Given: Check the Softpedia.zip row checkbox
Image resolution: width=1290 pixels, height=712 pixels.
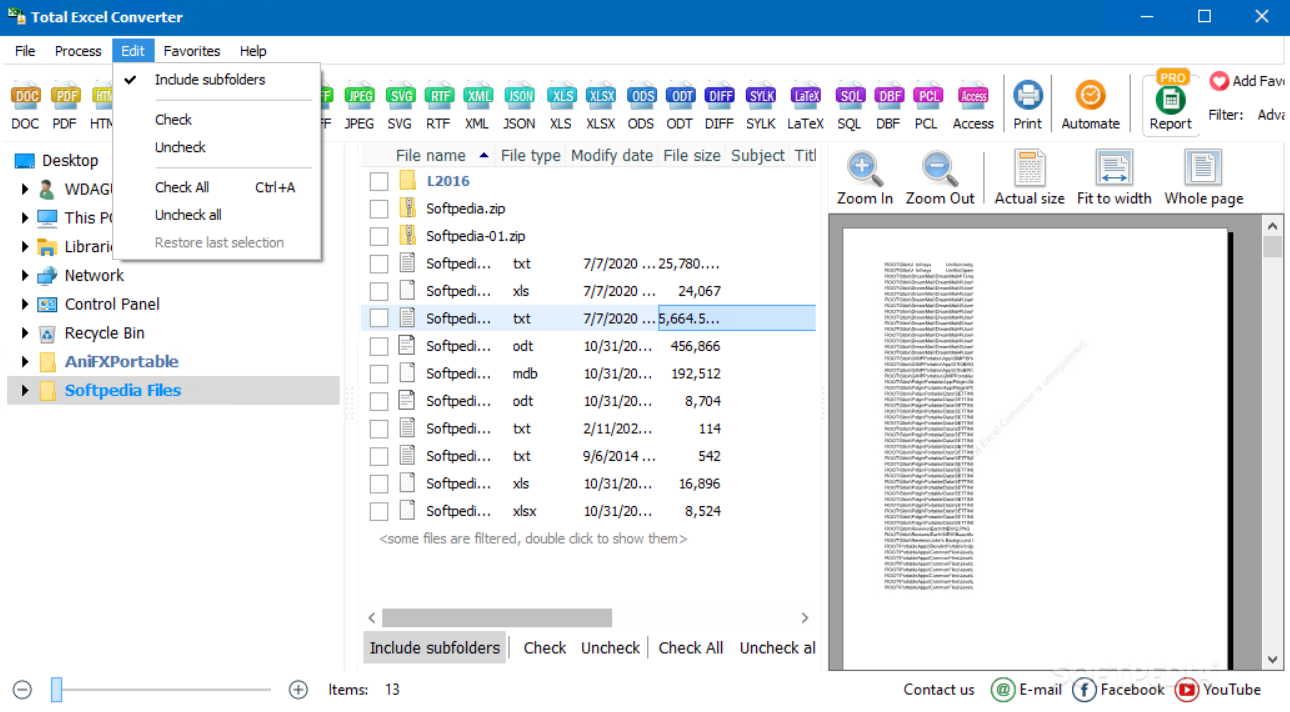Looking at the screenshot, I should pyautogui.click(x=379, y=209).
